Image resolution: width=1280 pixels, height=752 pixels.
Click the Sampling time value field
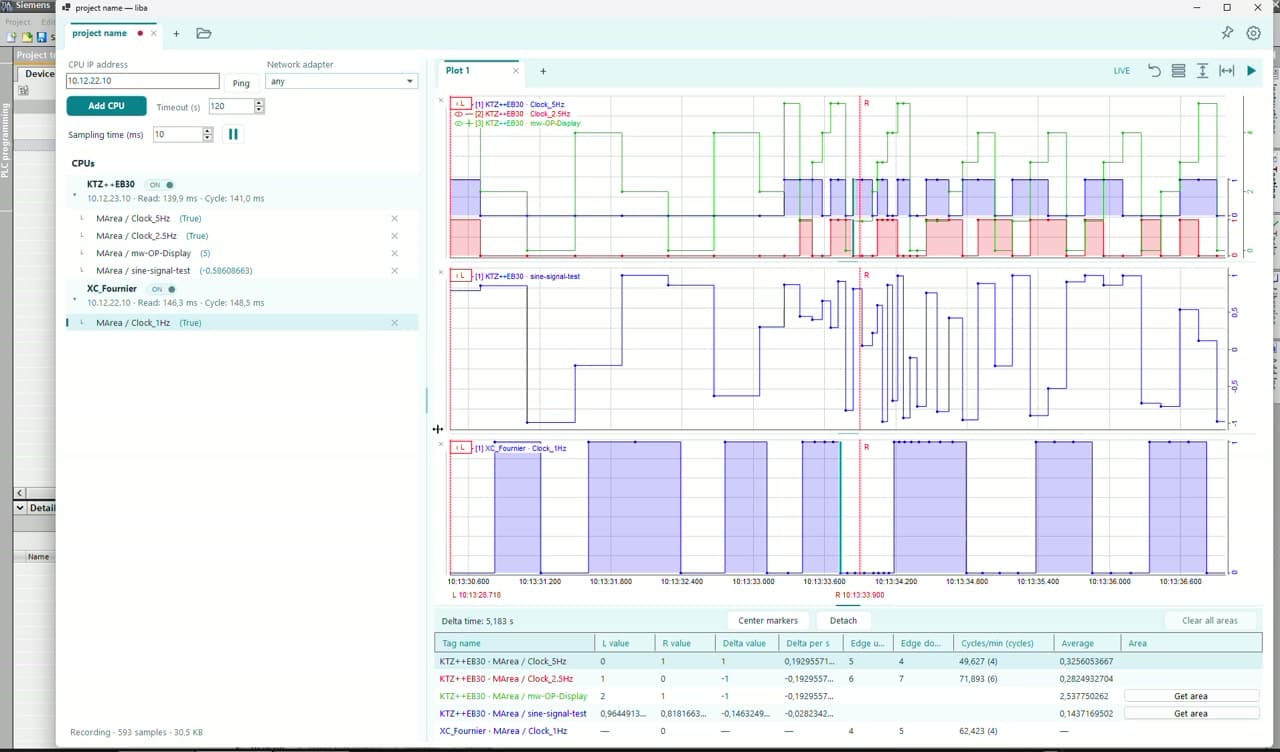(178, 134)
